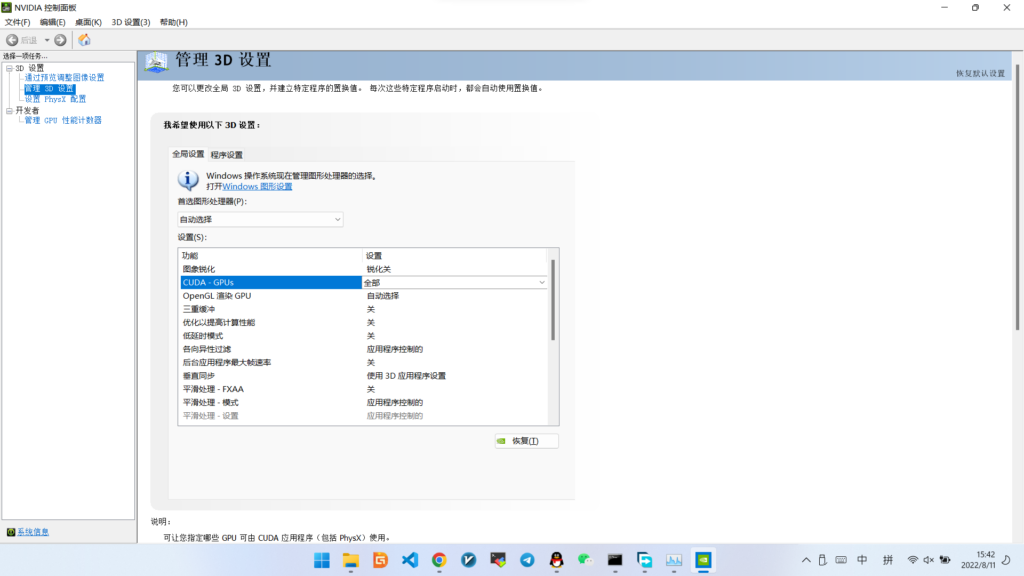Open the 首选图形处理器 dropdown

260,219
